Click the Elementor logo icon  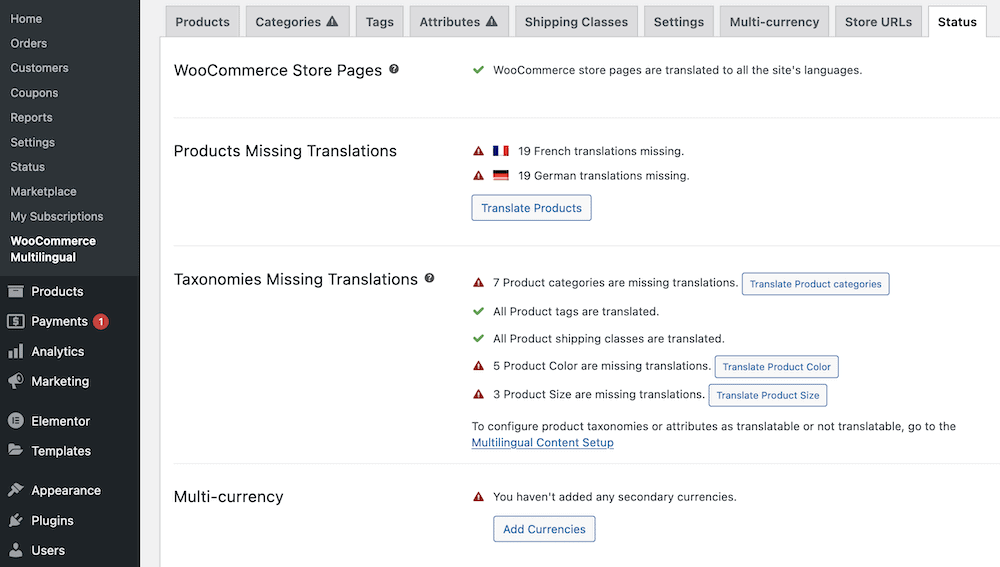pyautogui.click(x=15, y=421)
